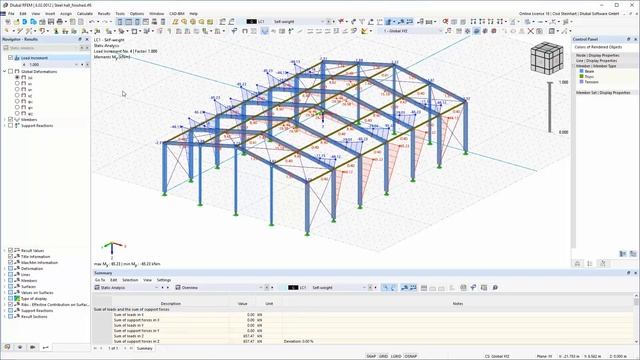
Task: Pin the Navigator Results panel
Action: [80, 39]
